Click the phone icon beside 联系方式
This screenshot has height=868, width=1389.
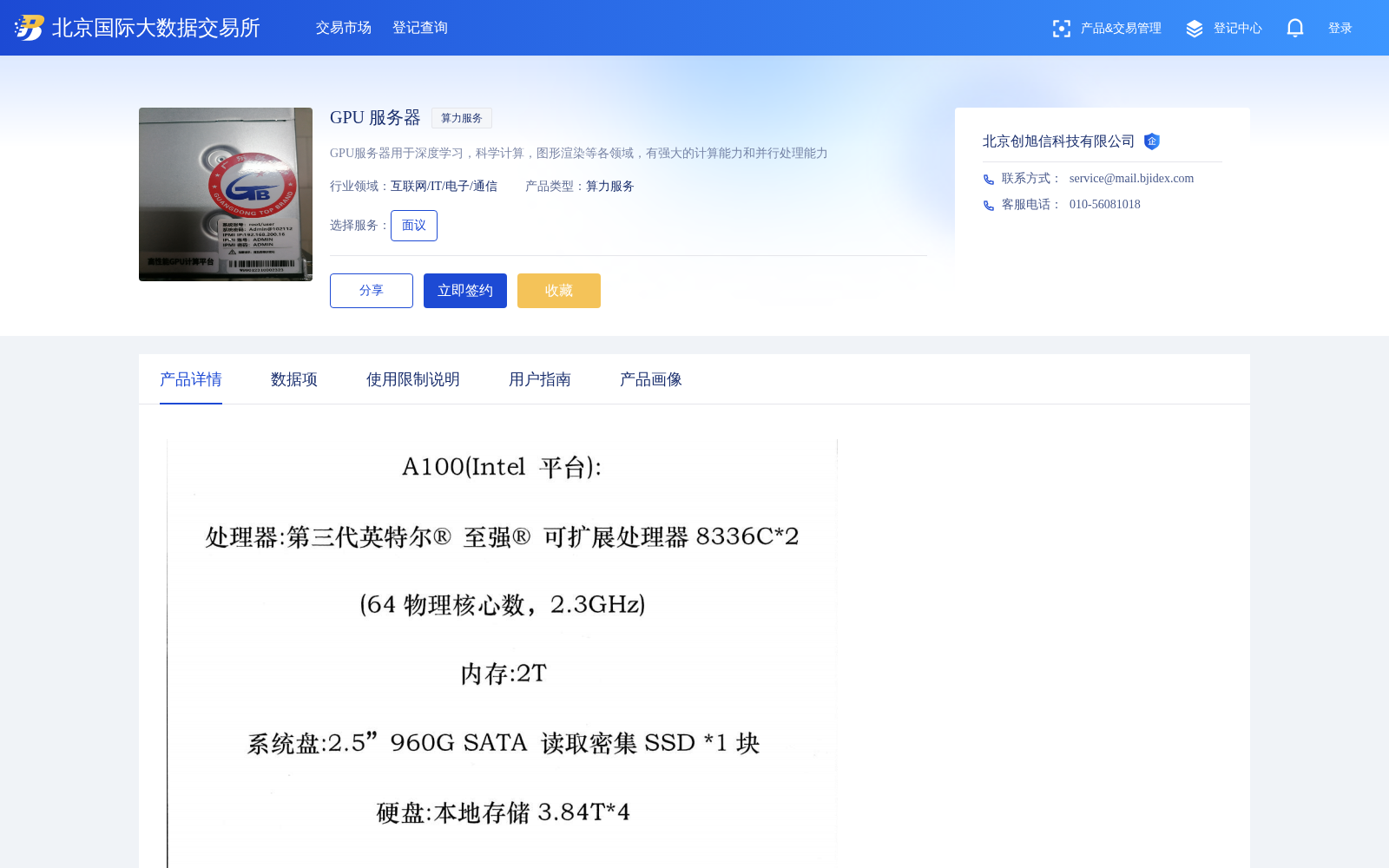pos(989,179)
